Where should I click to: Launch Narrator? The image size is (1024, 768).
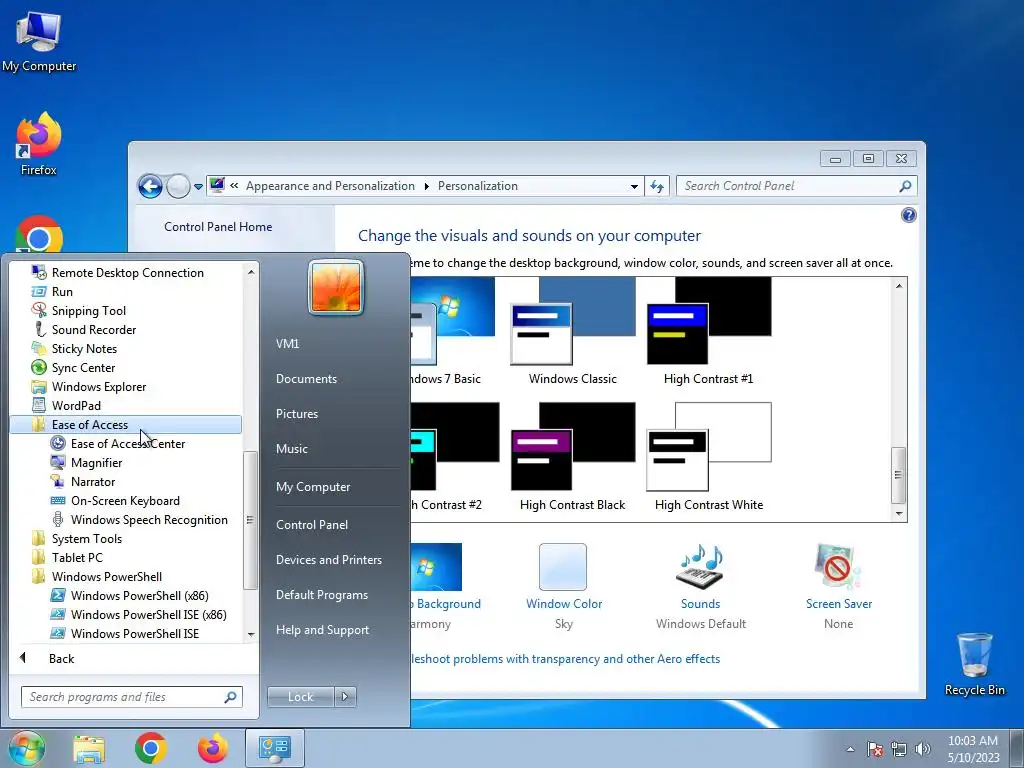point(83,481)
